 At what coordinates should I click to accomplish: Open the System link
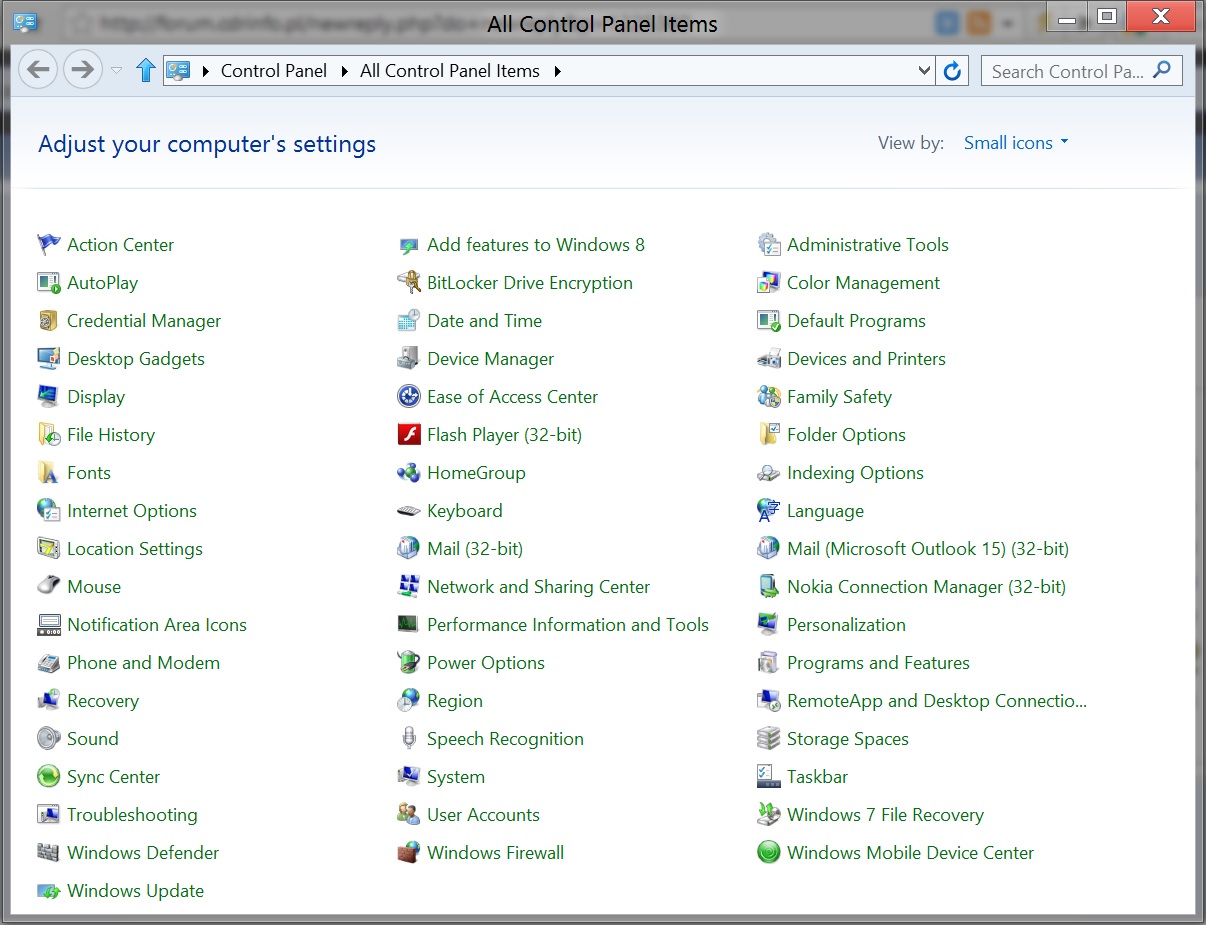pyautogui.click(x=456, y=776)
